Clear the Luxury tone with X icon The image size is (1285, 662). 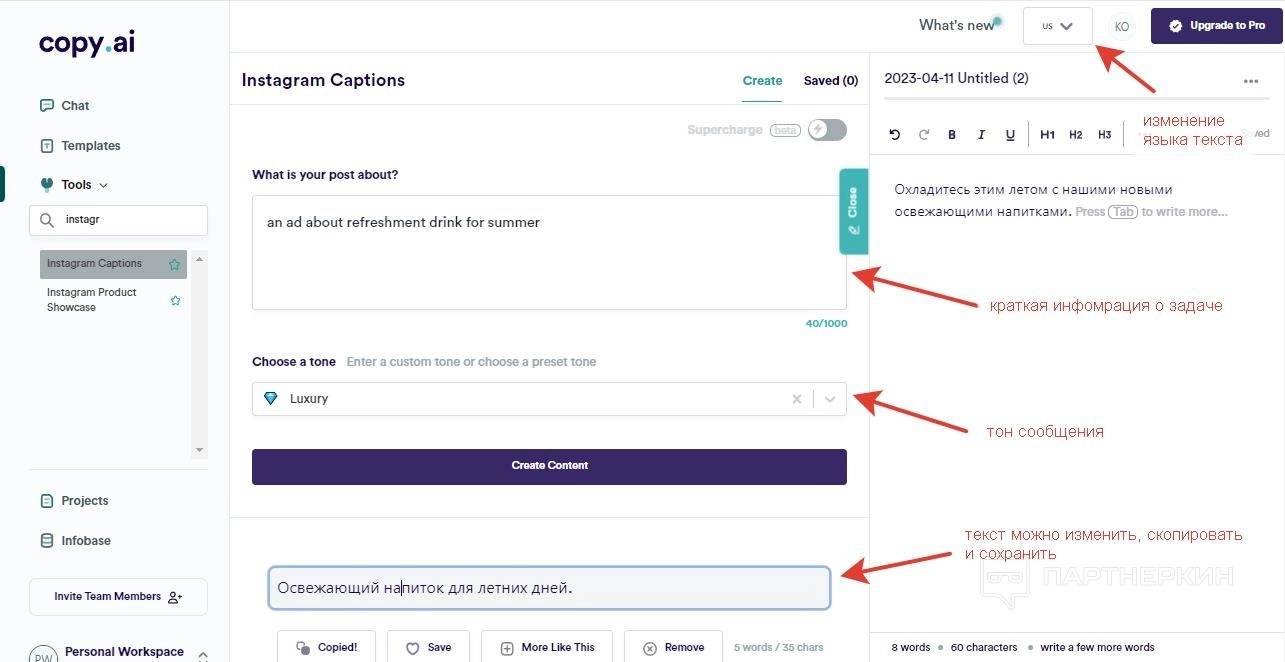point(797,399)
